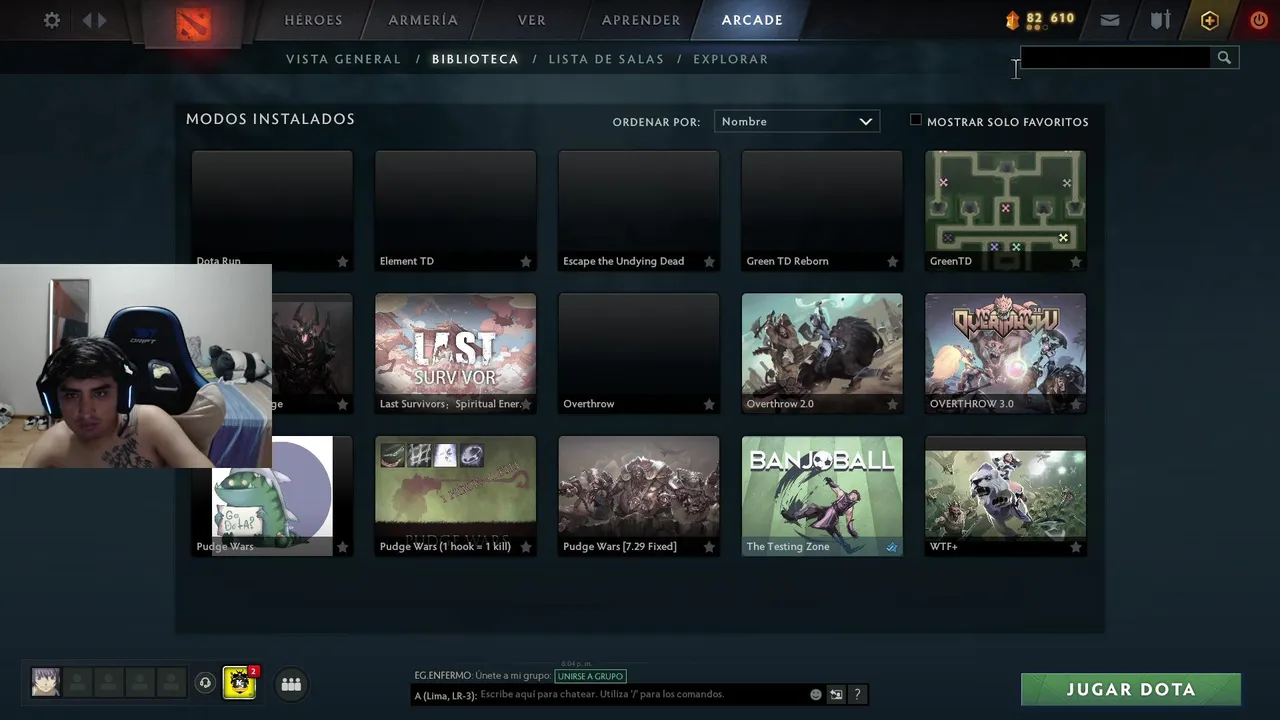Open the player profile avatar icon
This screenshot has width=1280, height=720.
pyautogui.click(x=46, y=683)
